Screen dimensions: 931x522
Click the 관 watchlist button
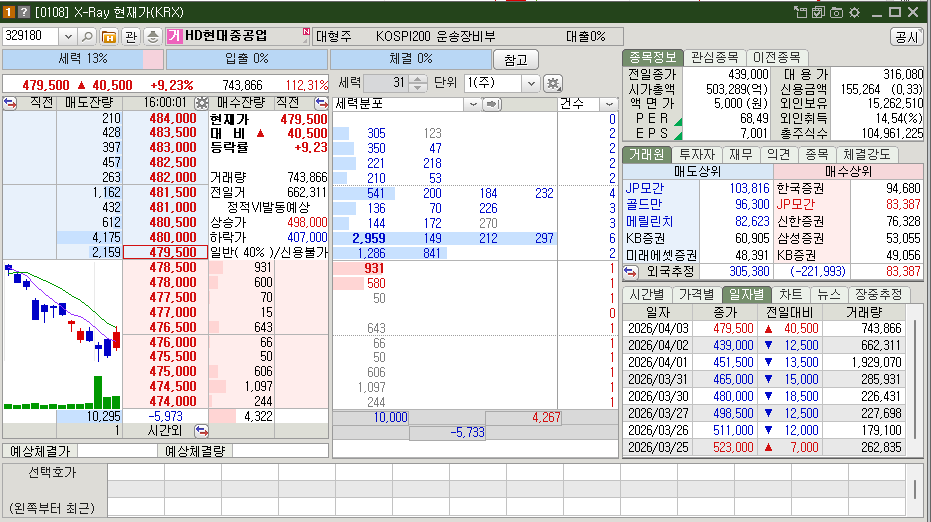(x=131, y=37)
